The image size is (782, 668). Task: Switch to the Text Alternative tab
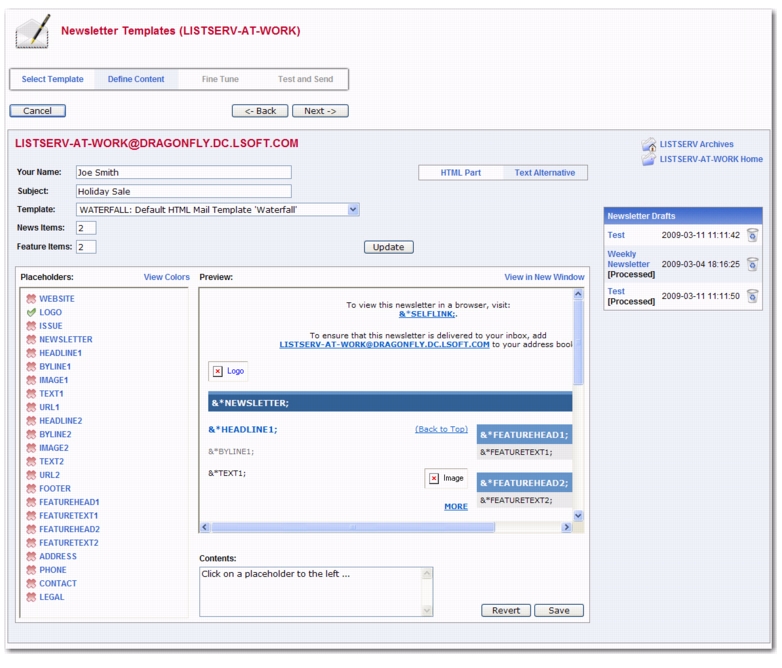(544, 173)
